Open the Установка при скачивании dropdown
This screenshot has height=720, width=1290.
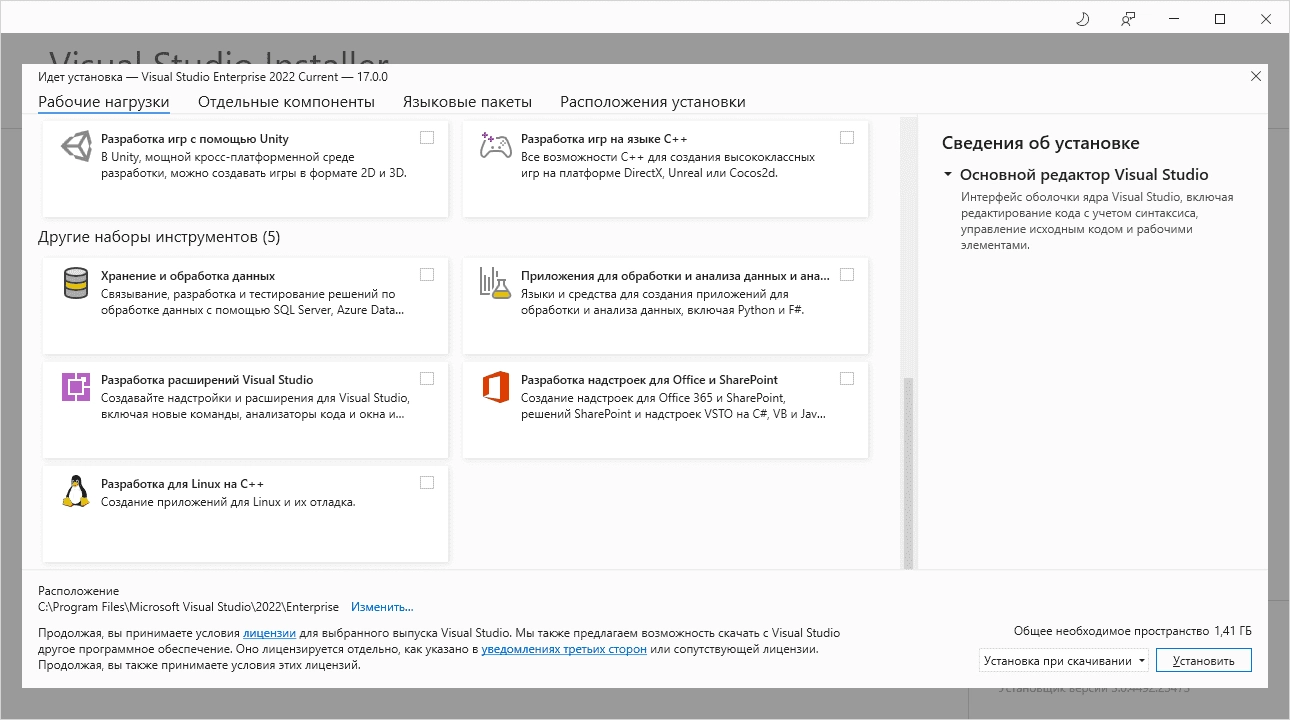pos(1063,660)
